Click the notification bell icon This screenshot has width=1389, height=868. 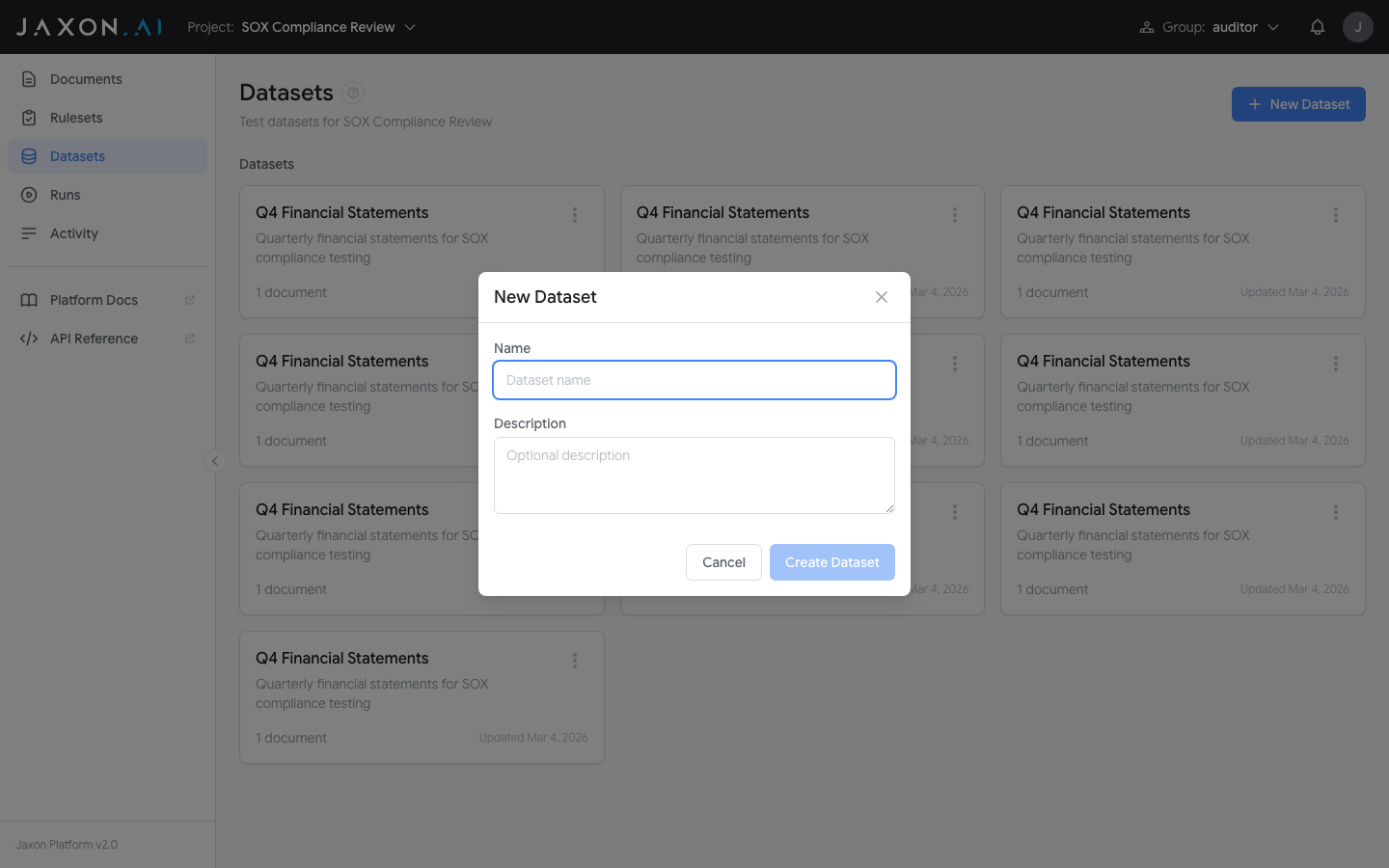[x=1318, y=26]
